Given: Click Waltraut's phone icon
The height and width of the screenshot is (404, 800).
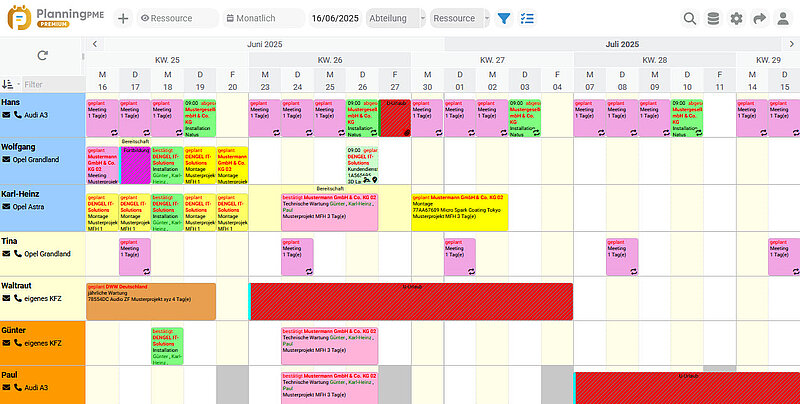Looking at the screenshot, I should click(18, 298).
